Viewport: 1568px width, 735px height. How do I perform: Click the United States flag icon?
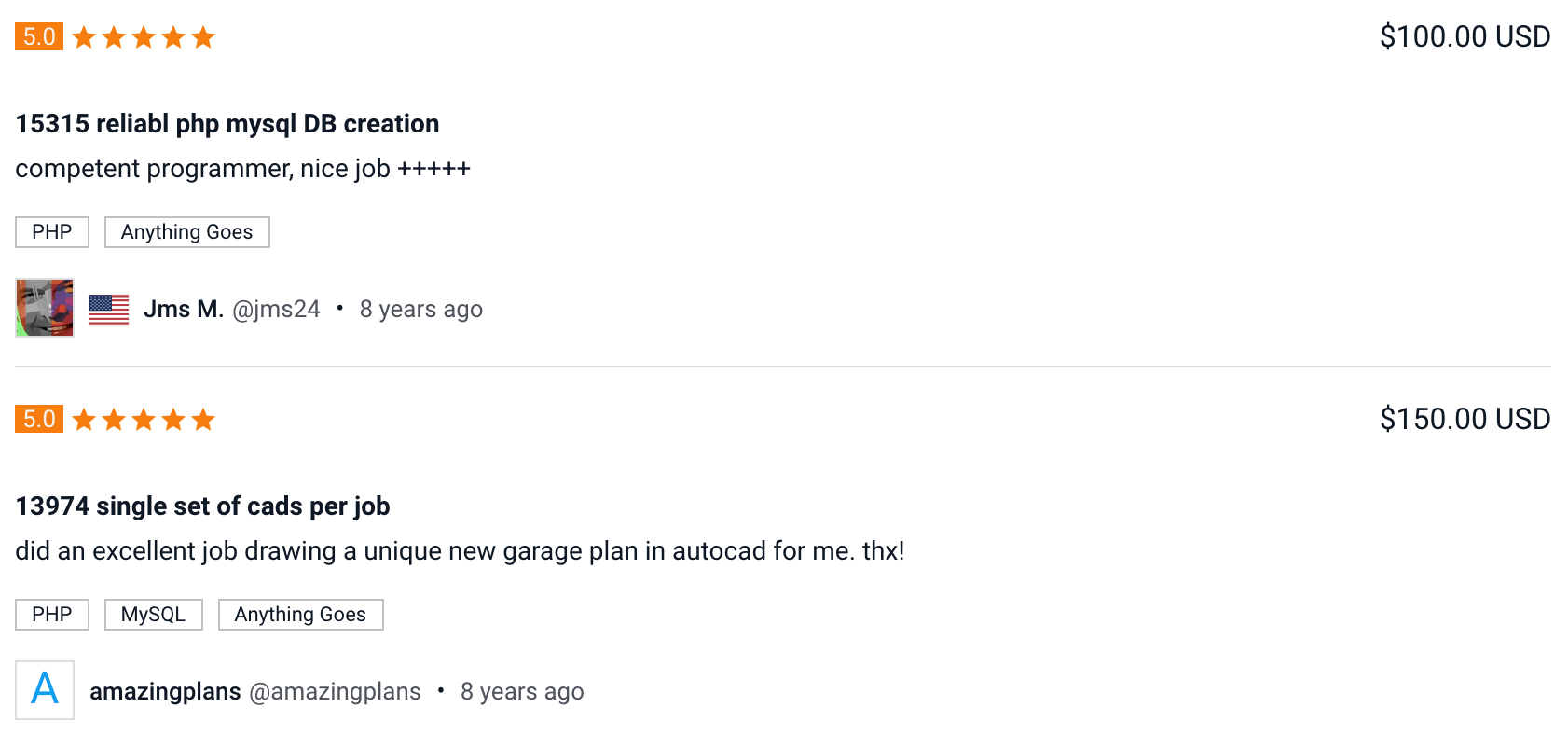[x=109, y=309]
